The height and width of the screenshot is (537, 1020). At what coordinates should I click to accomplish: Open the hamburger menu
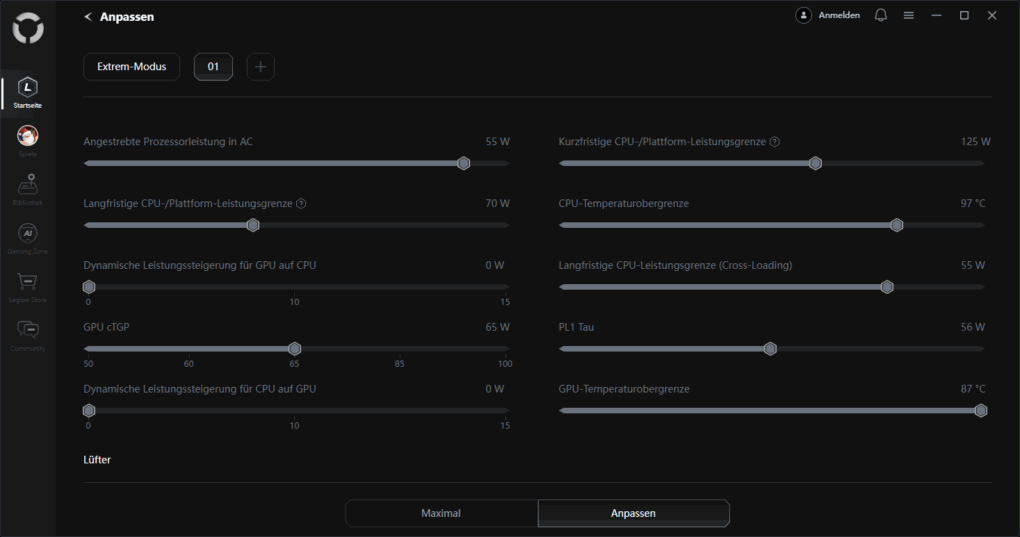point(909,15)
